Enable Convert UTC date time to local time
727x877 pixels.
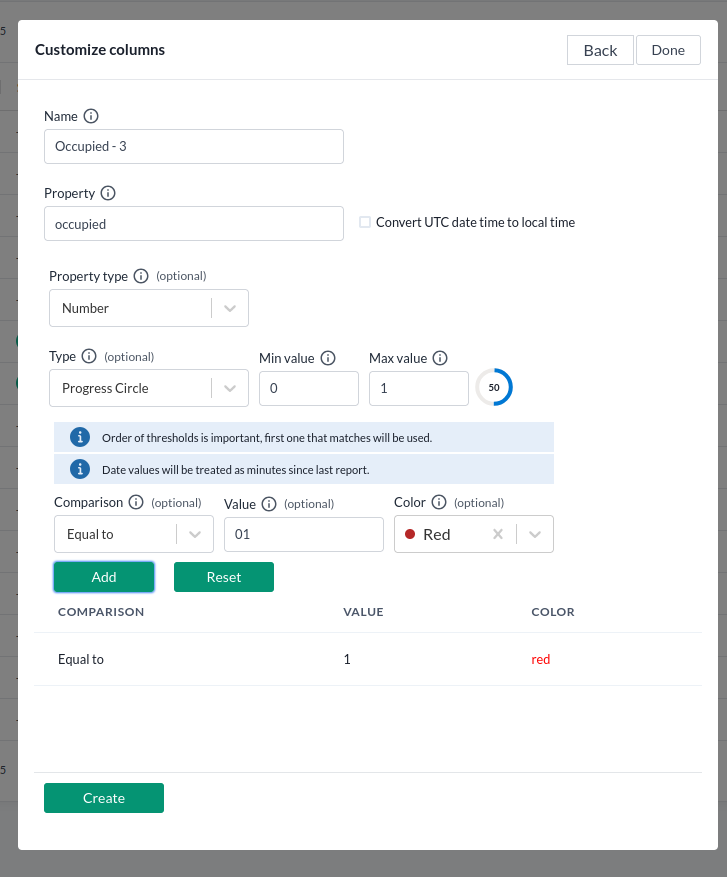point(365,222)
